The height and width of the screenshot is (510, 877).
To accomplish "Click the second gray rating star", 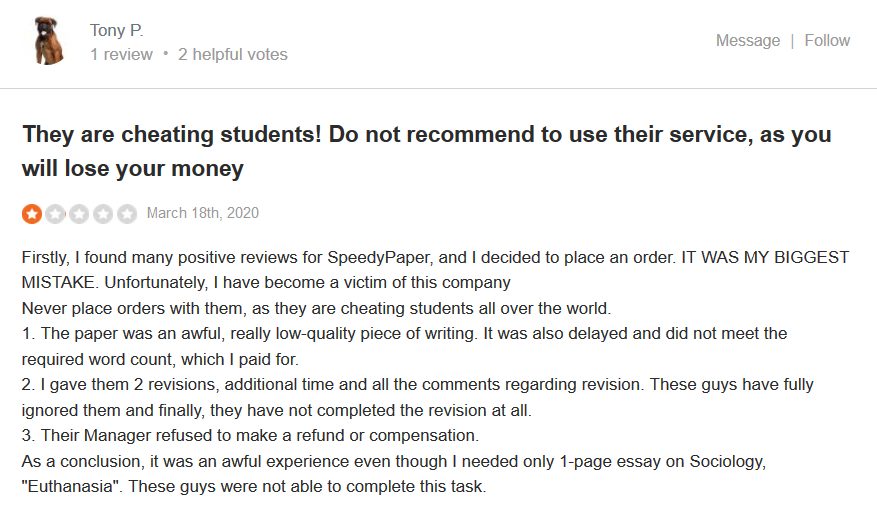I will (55, 214).
